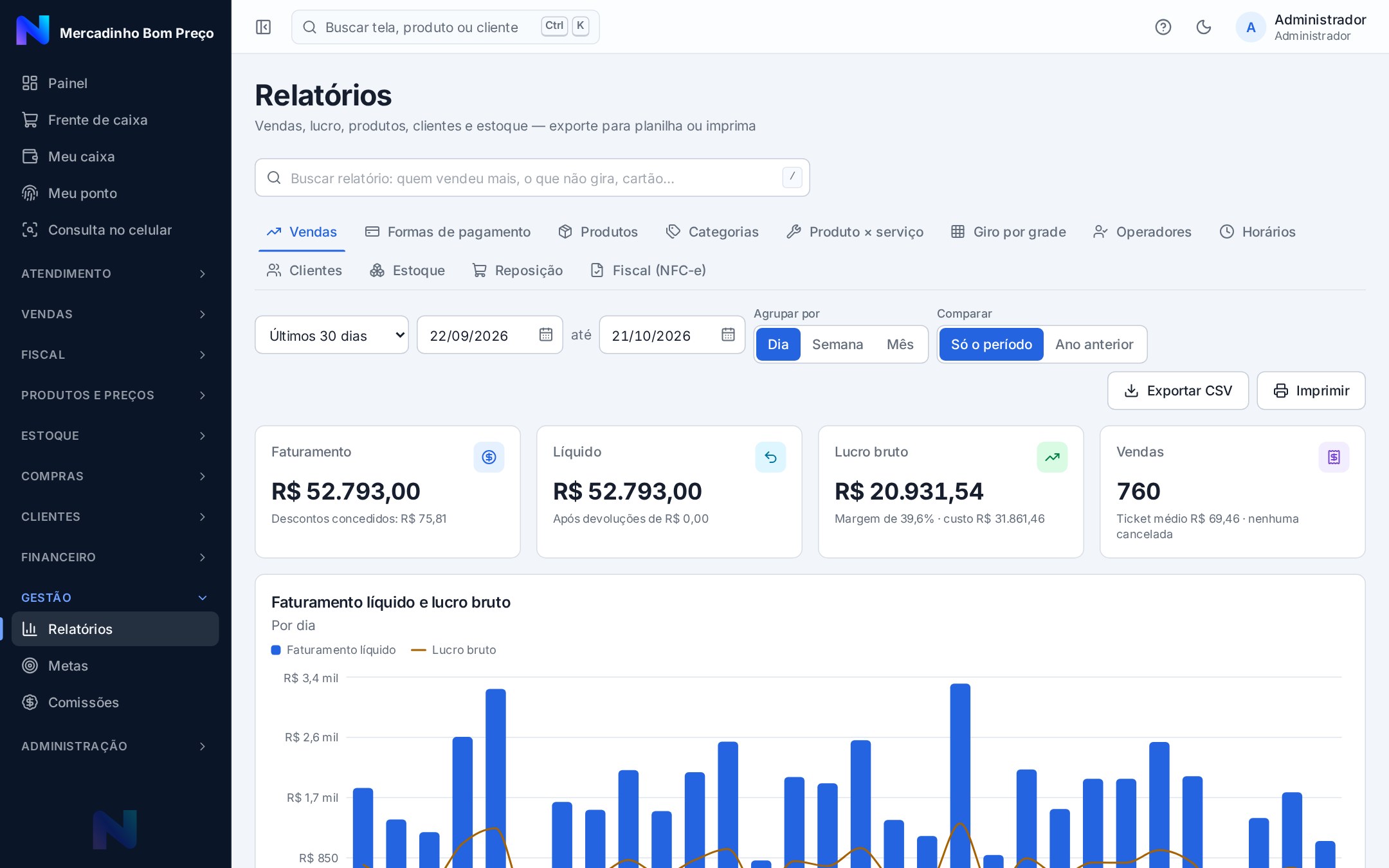Image resolution: width=1389 pixels, height=868 pixels.
Task: Open Metas in the Gestão section
Action: (x=115, y=665)
